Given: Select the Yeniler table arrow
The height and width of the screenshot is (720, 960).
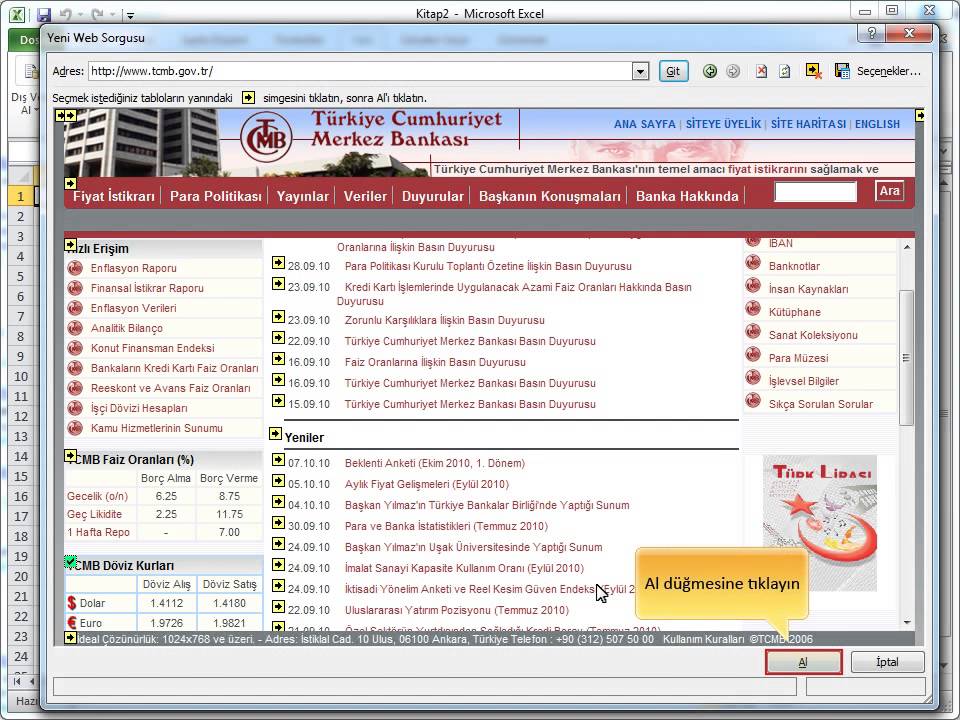Looking at the screenshot, I should [276, 433].
